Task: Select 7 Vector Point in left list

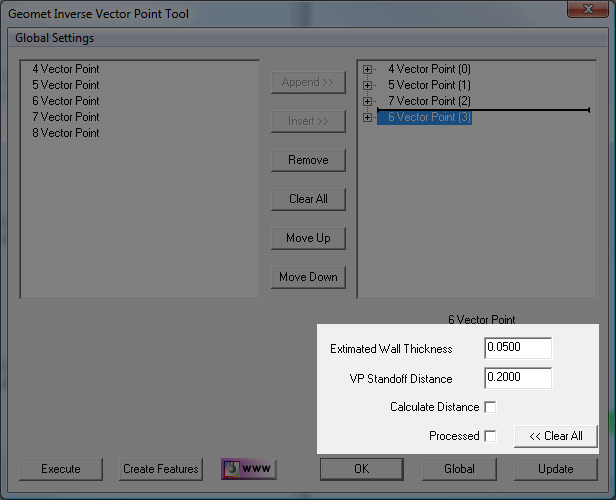Action: (x=66, y=117)
